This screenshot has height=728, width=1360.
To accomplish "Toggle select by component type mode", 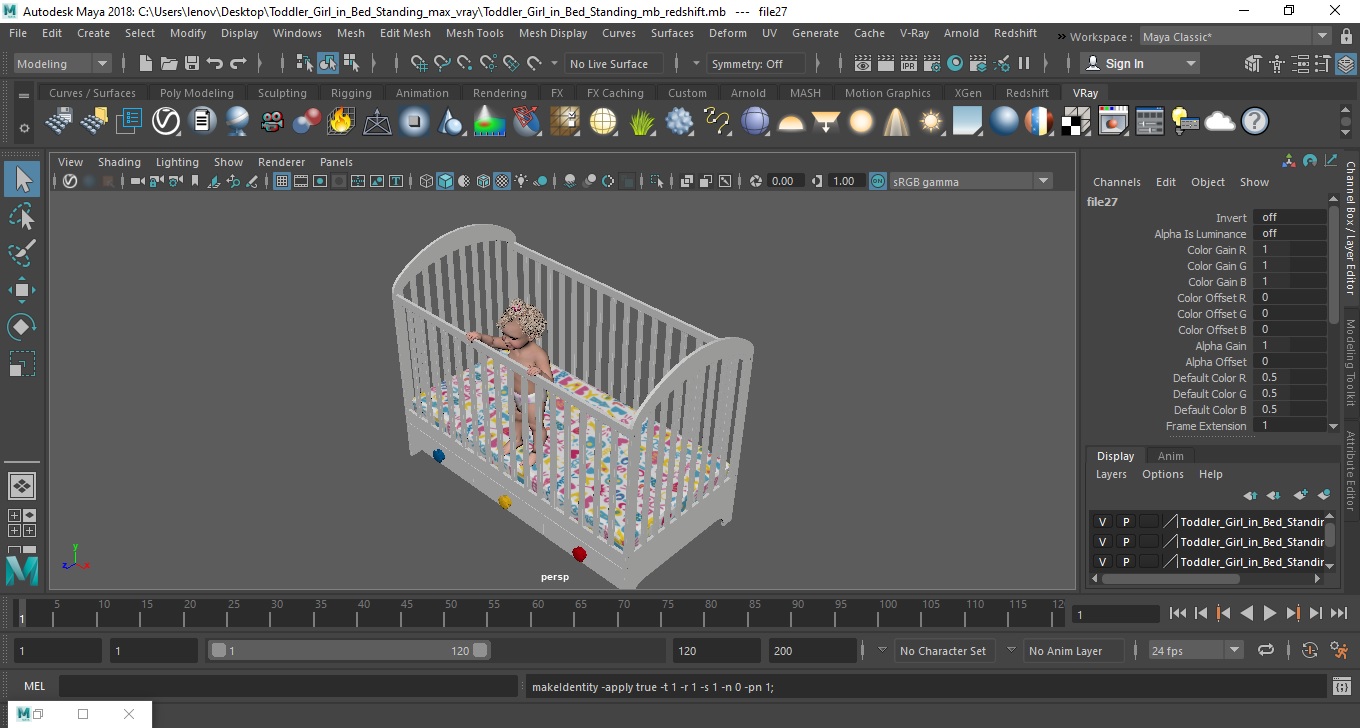I will point(351,63).
